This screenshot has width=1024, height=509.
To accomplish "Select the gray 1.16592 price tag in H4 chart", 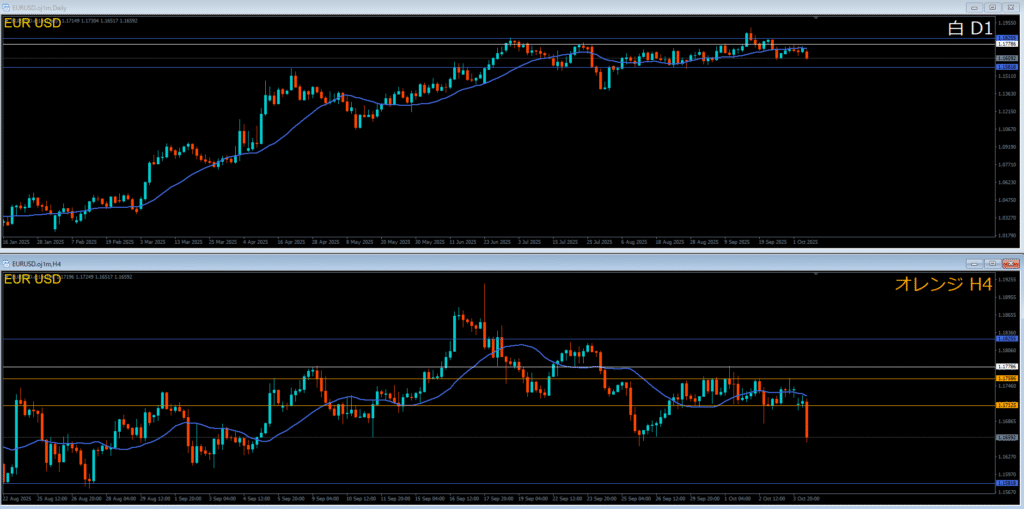I will pyautogui.click(x=1006, y=437).
